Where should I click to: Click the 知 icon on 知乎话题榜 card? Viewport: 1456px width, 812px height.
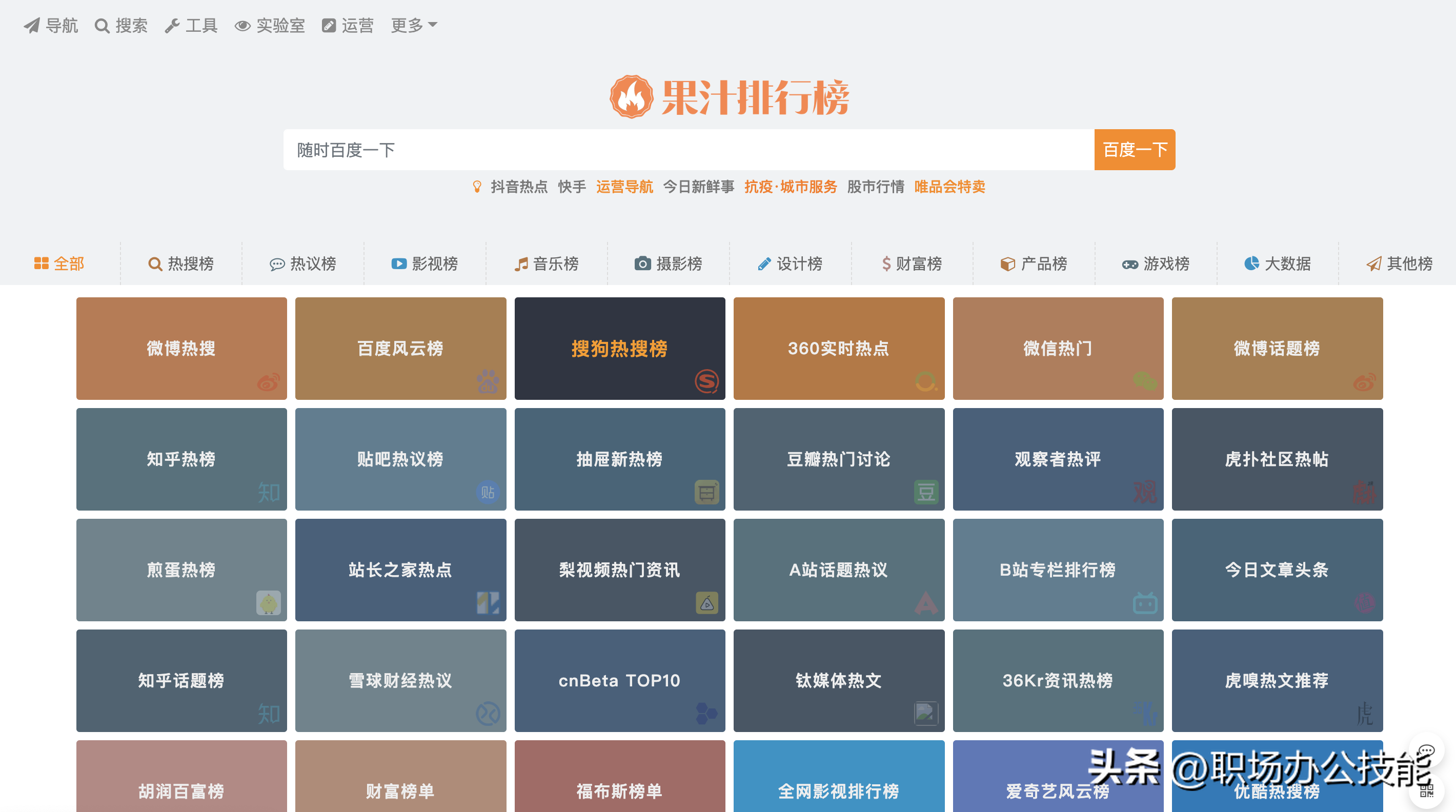click(x=269, y=714)
